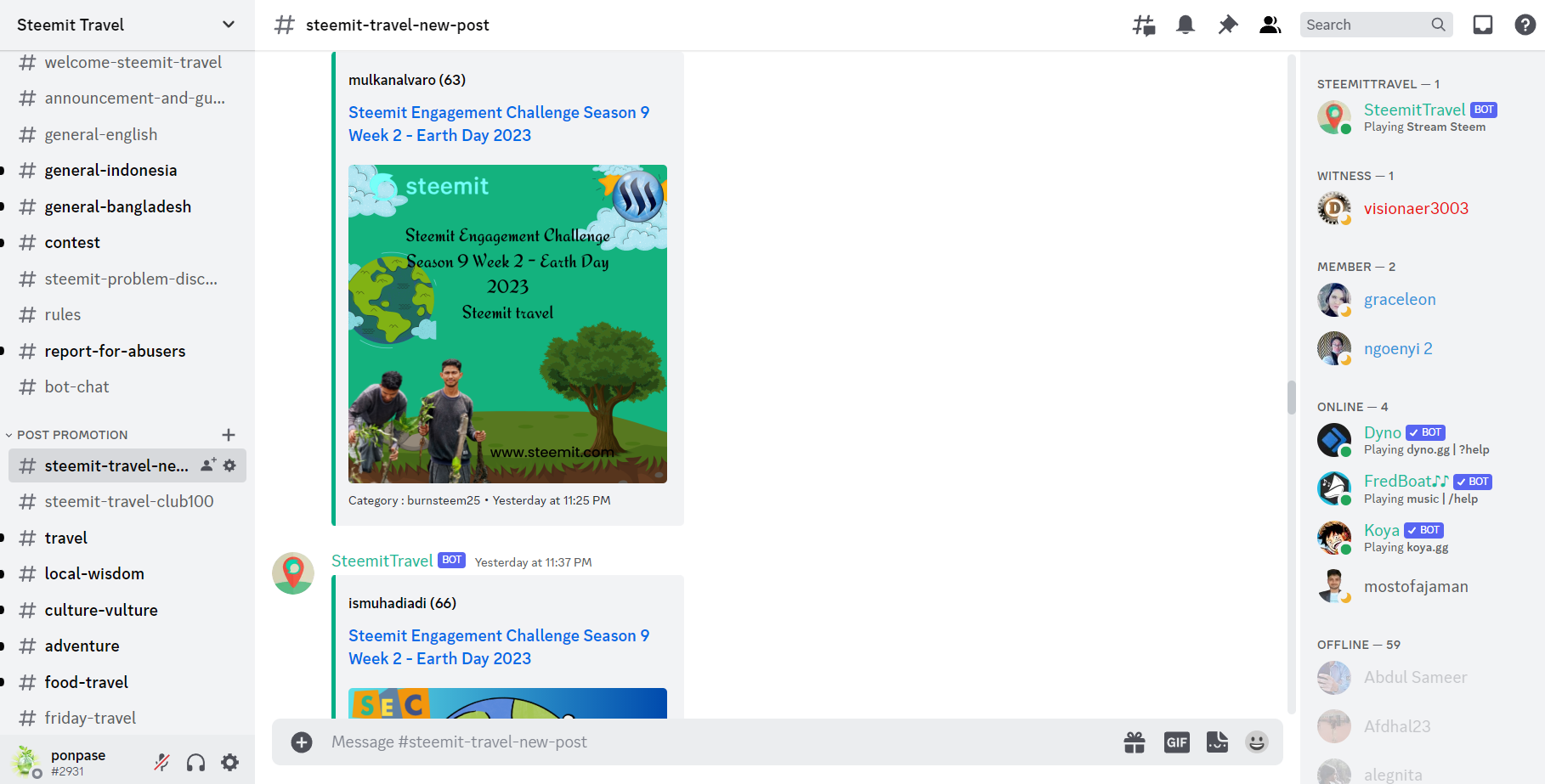1545x784 pixels.
Task: Open invite icon on steemit-travel-new-post channel
Action: pos(207,465)
